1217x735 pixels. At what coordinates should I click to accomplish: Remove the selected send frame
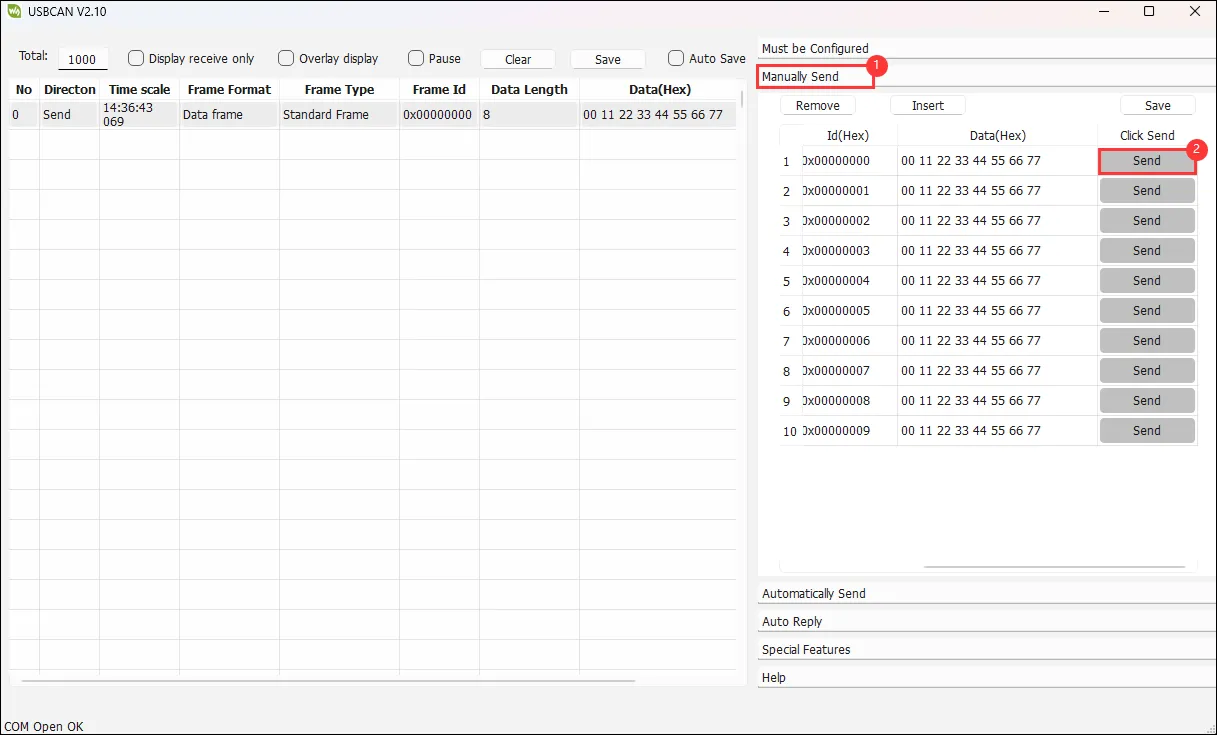click(x=817, y=105)
